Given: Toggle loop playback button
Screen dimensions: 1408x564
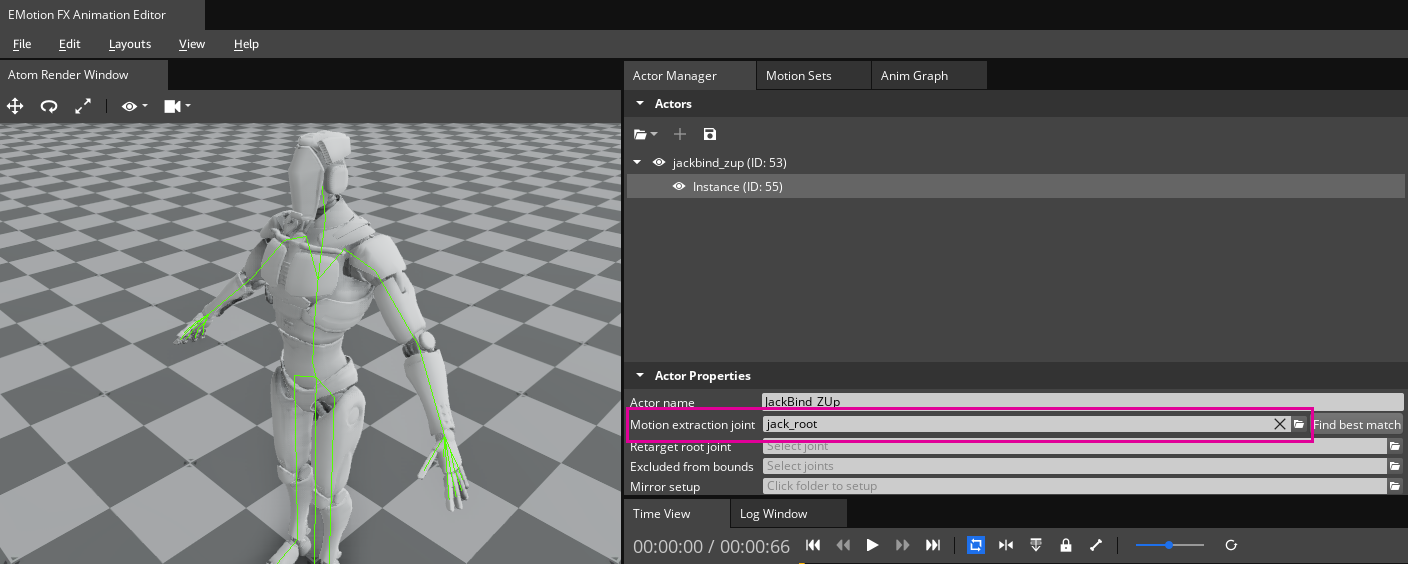Looking at the screenshot, I should click(x=976, y=545).
